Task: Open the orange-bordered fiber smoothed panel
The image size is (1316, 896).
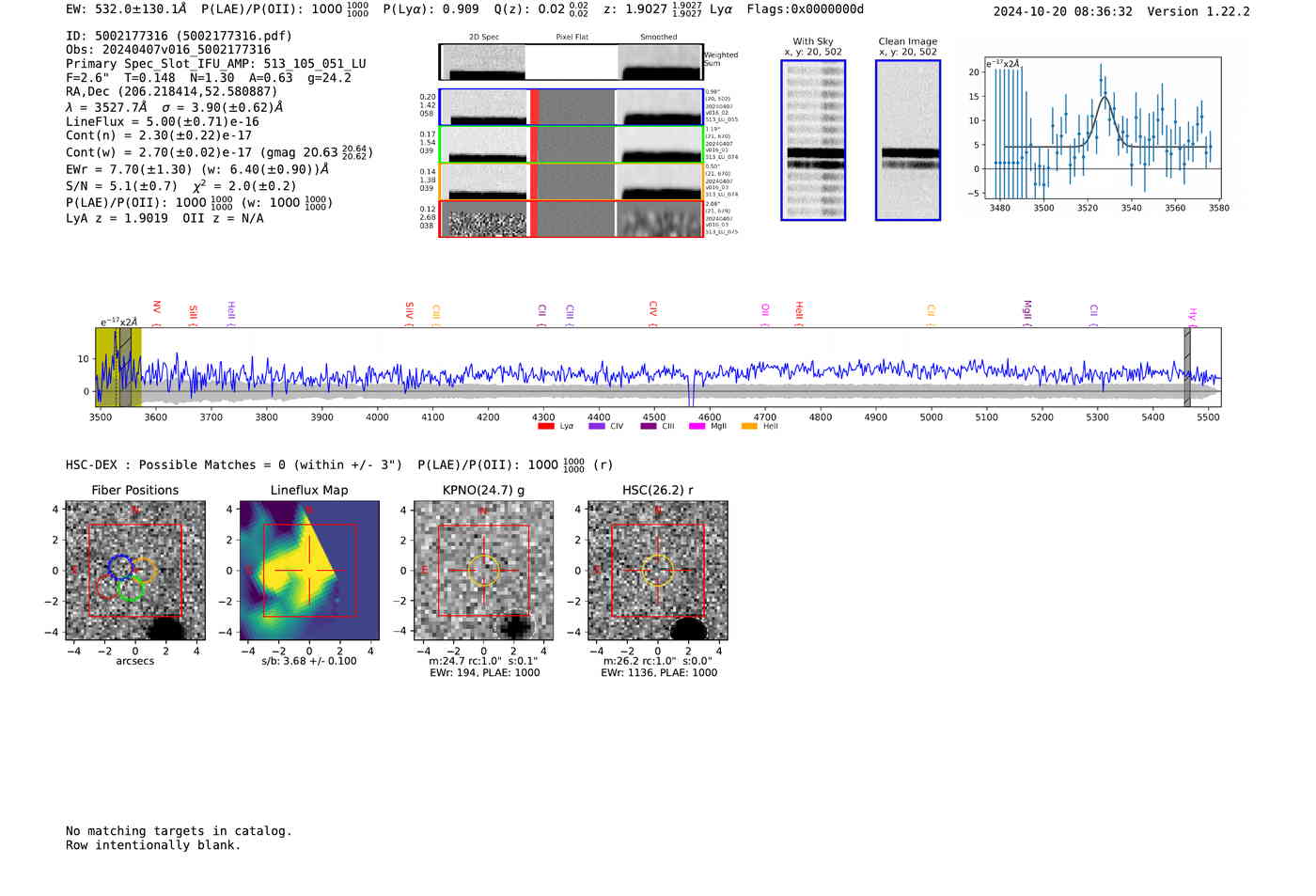Action: pyautogui.click(x=659, y=182)
